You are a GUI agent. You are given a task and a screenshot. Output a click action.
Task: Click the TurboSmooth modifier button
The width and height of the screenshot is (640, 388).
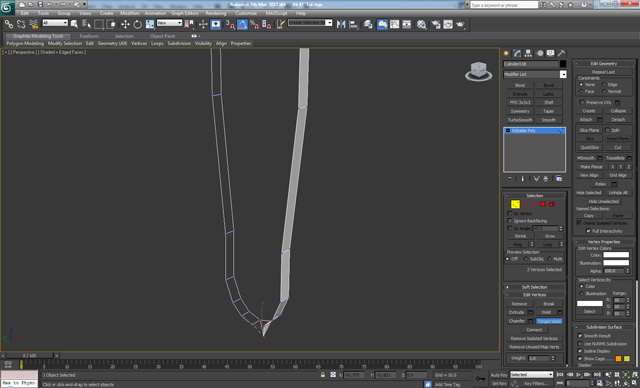520,120
